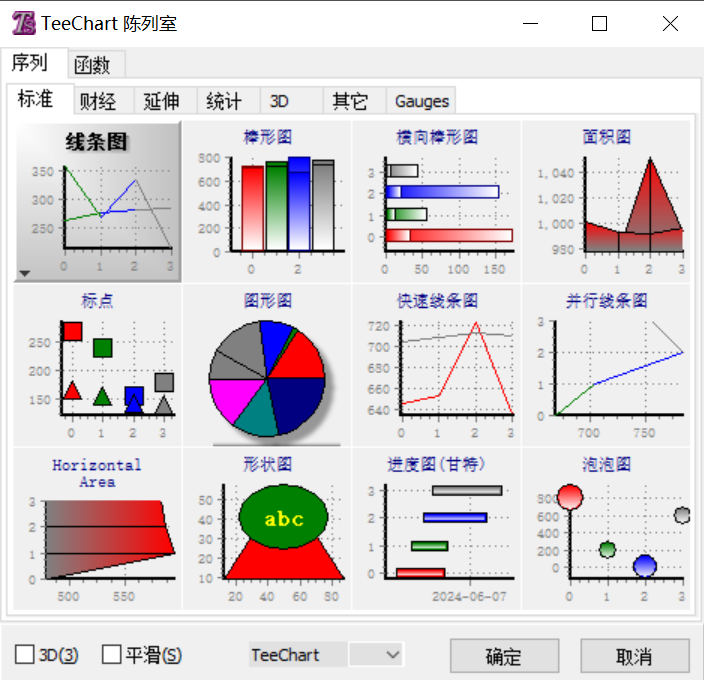The width and height of the screenshot is (704, 680).
Task: Confirm with the 确定 button
Action: click(x=504, y=656)
